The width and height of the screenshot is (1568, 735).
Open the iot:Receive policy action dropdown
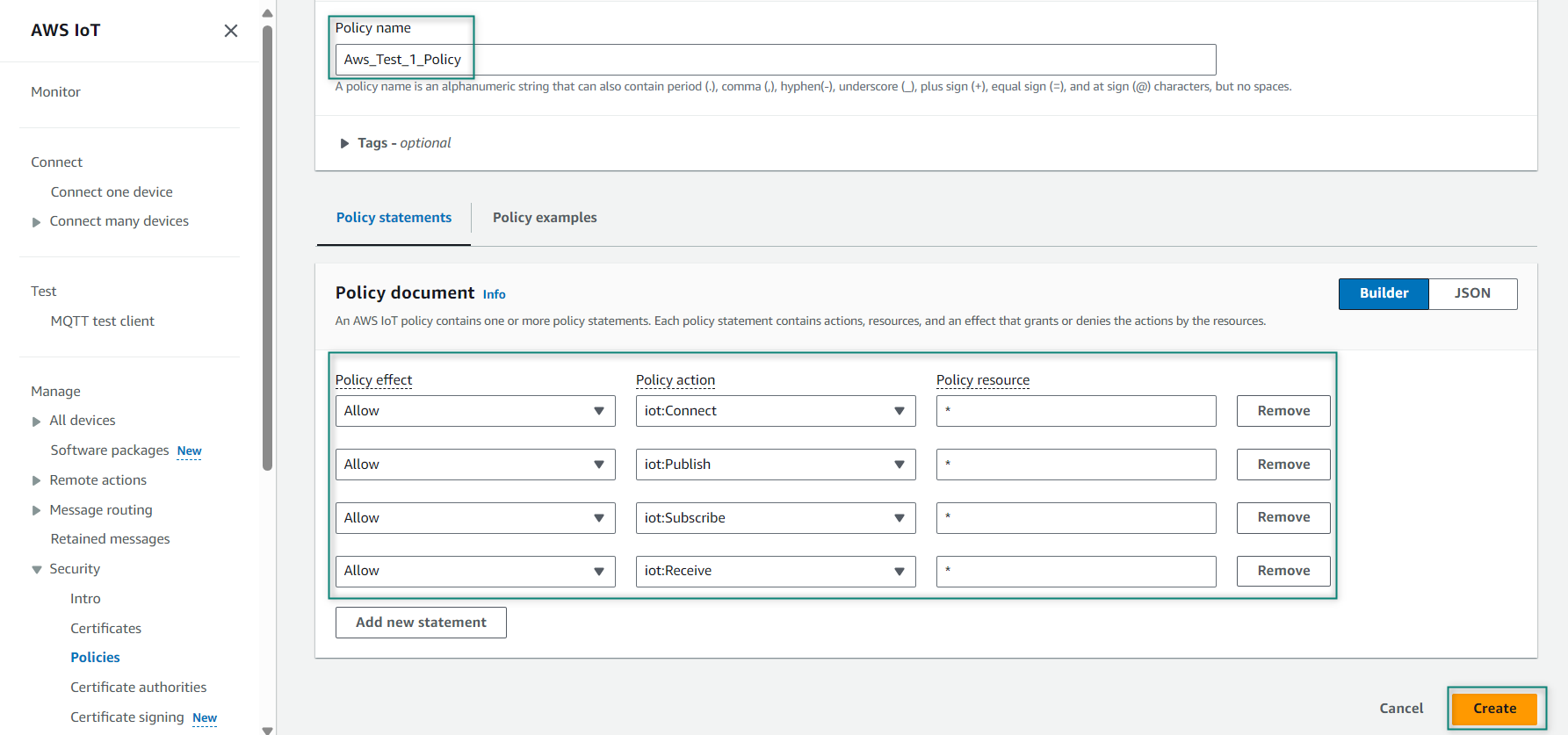[x=775, y=571]
